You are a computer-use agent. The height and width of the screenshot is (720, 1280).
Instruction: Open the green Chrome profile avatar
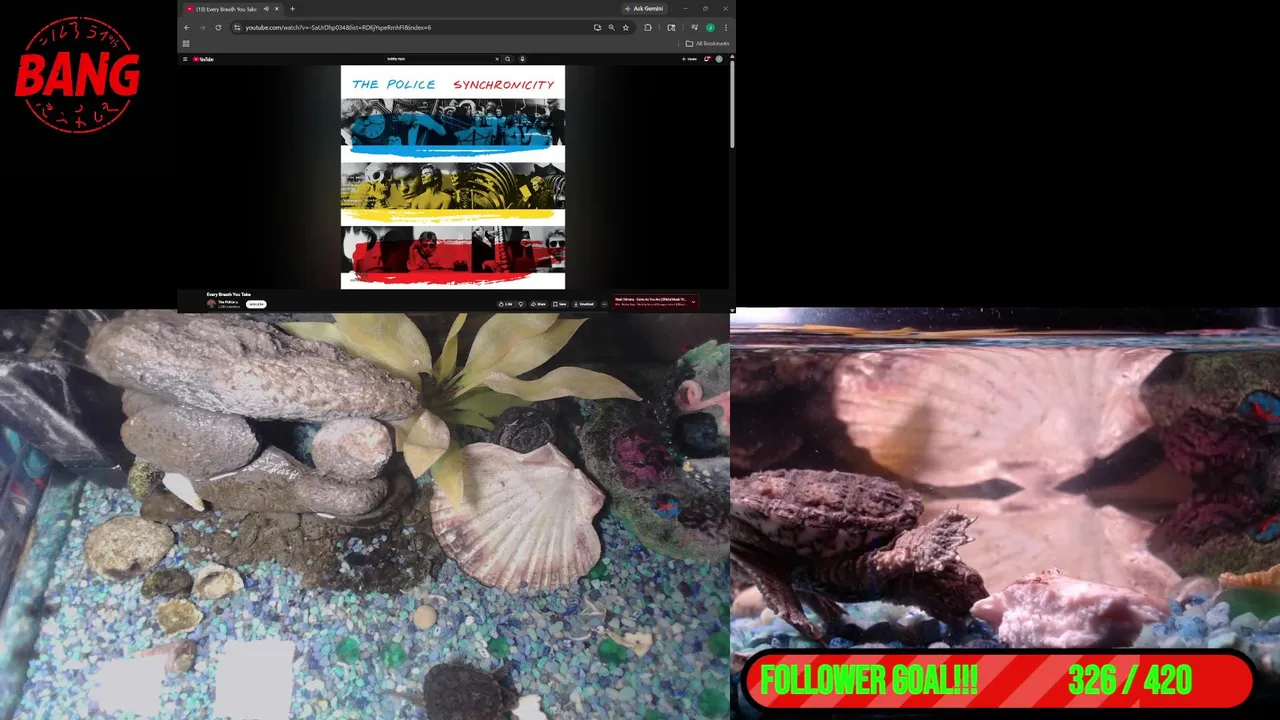[710, 28]
